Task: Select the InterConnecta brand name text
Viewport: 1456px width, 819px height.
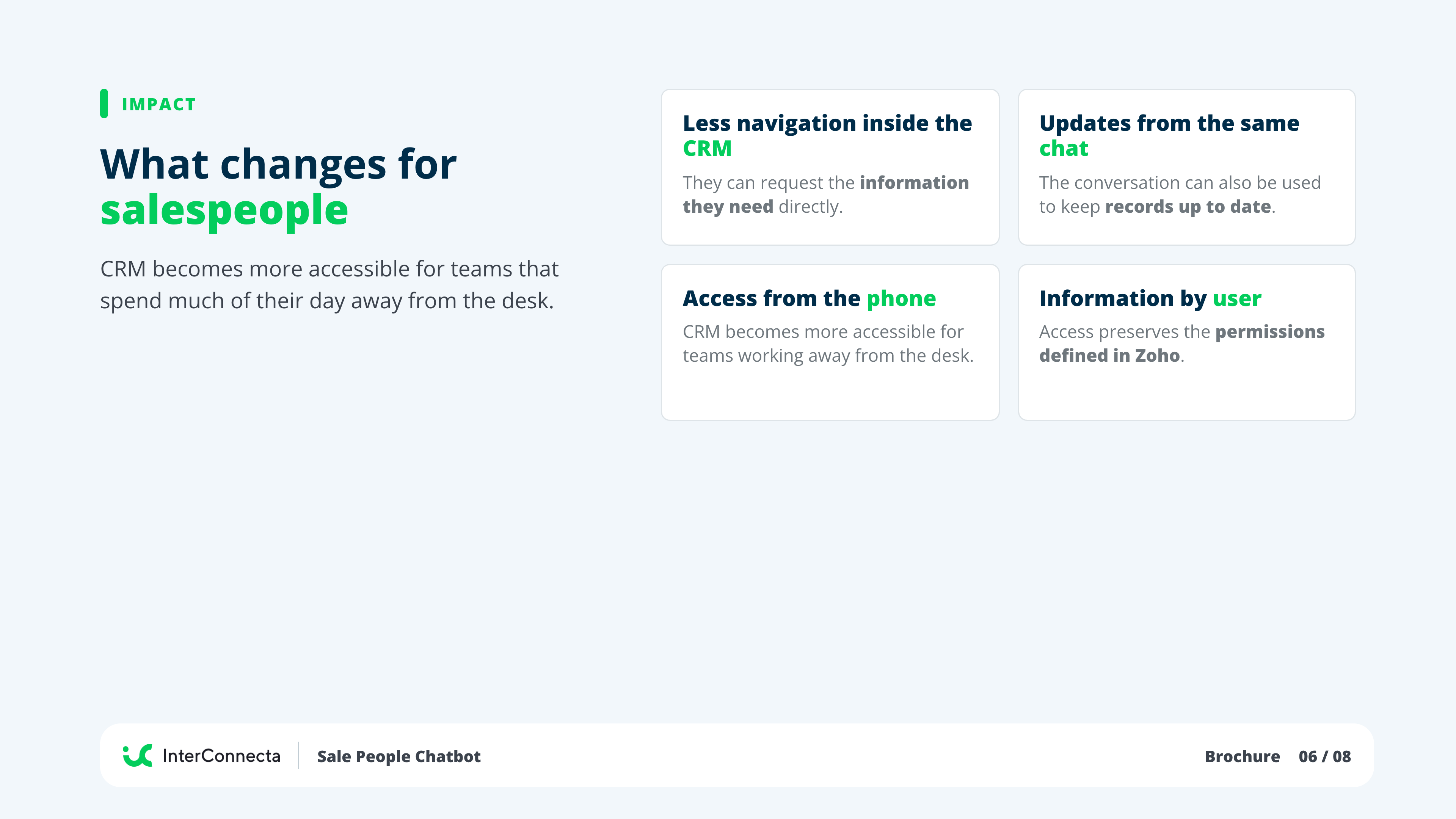Action: [x=221, y=756]
